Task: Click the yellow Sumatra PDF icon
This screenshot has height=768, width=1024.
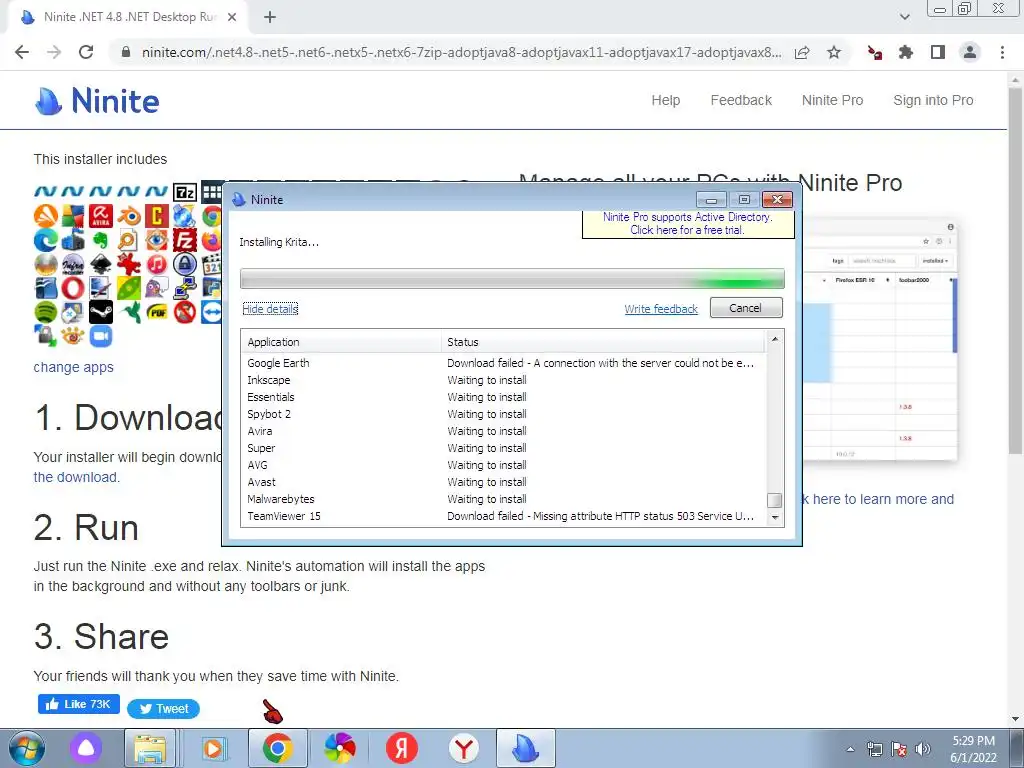Action: pyautogui.click(x=157, y=313)
